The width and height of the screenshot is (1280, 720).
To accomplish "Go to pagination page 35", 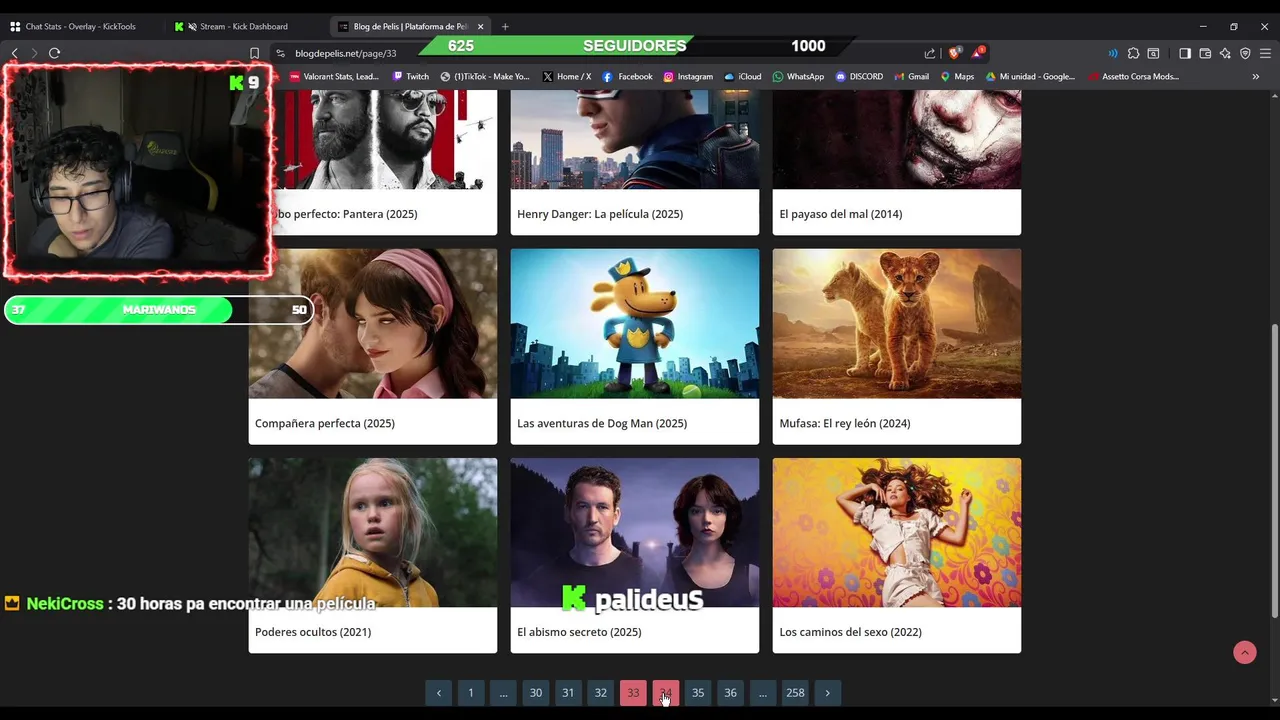I will pos(698,693).
